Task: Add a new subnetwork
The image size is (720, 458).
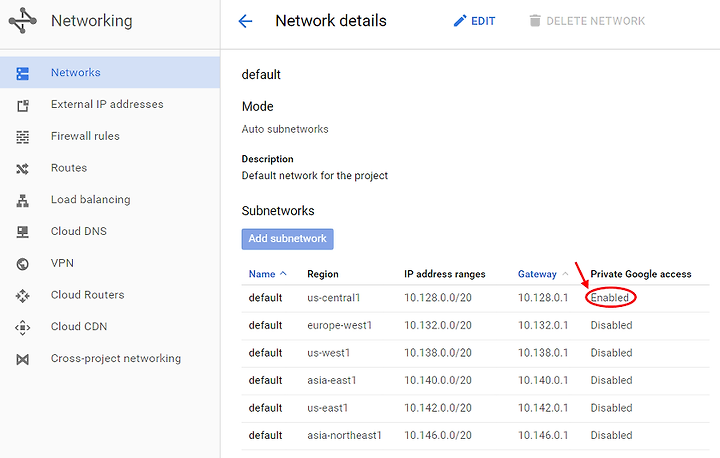Action: (287, 239)
